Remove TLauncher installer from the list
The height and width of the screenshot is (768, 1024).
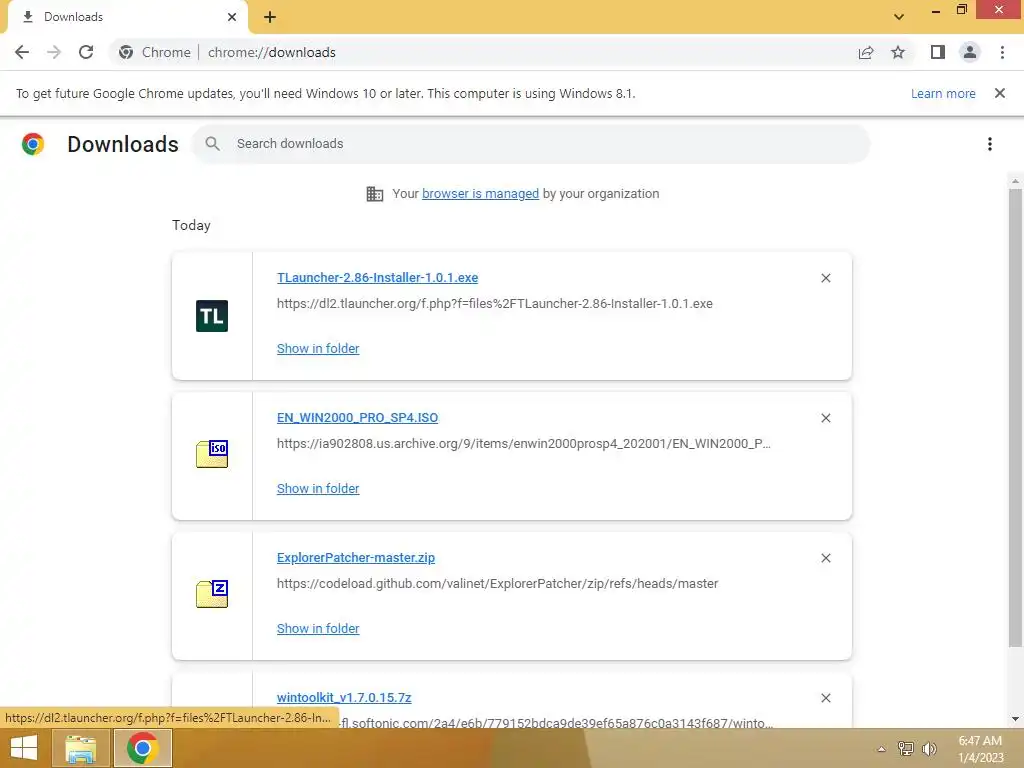coord(825,278)
